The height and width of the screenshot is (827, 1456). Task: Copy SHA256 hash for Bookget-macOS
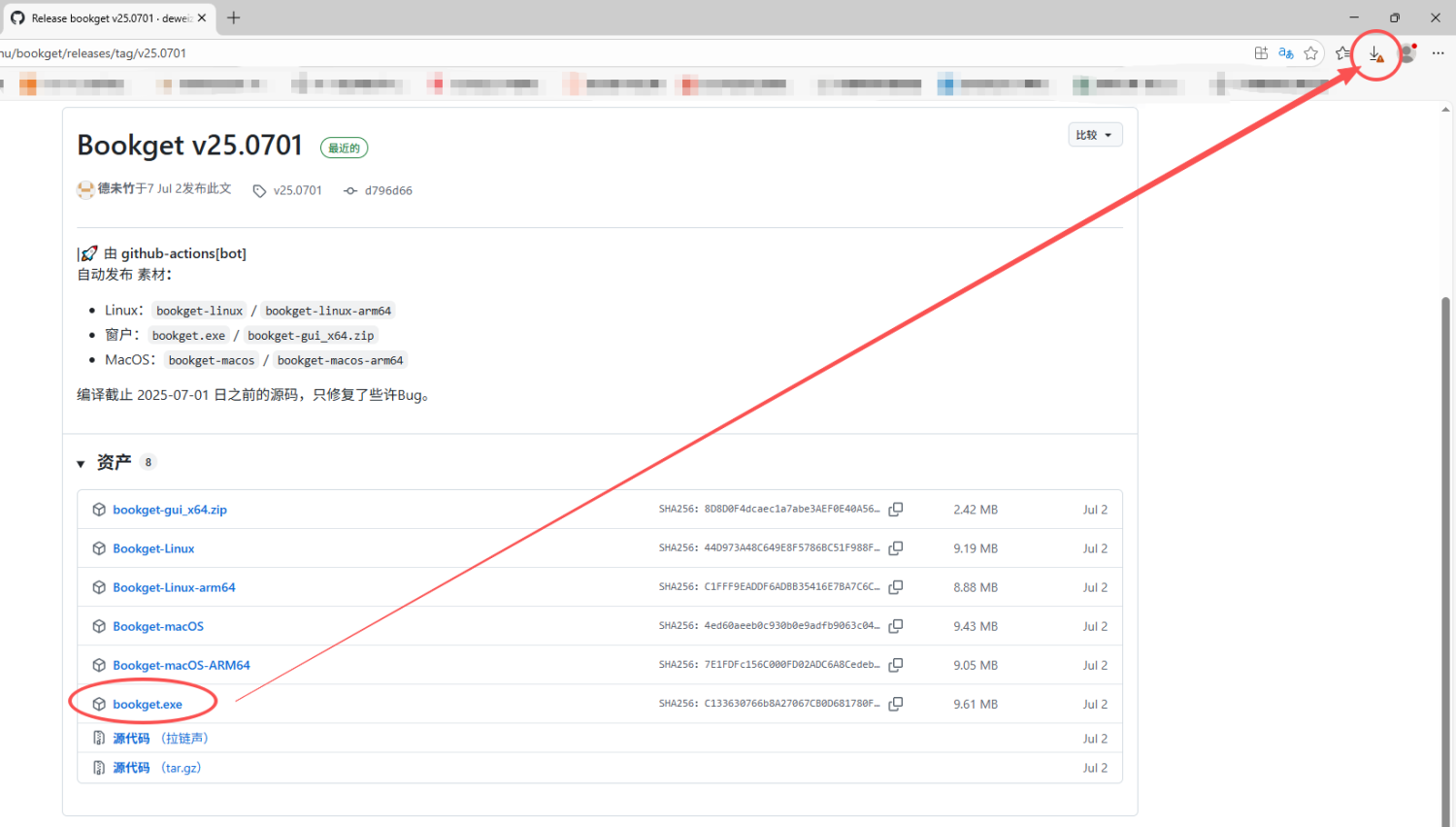click(x=896, y=626)
